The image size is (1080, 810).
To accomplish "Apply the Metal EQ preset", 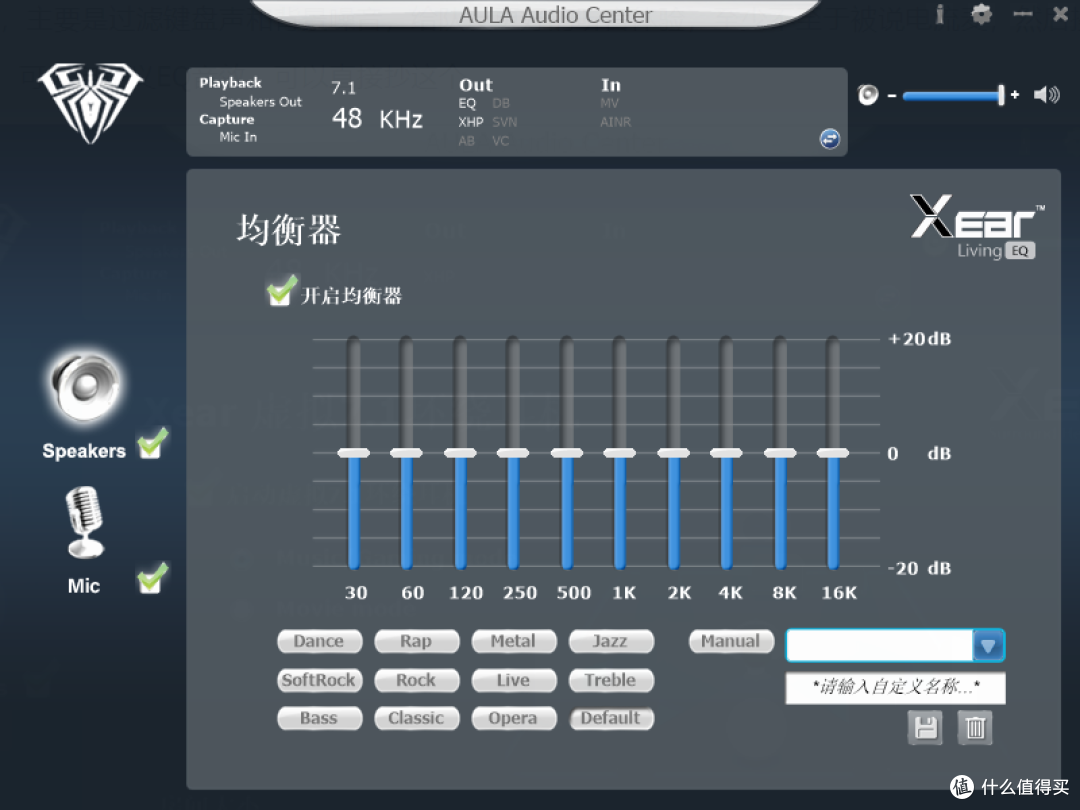I will coord(514,641).
